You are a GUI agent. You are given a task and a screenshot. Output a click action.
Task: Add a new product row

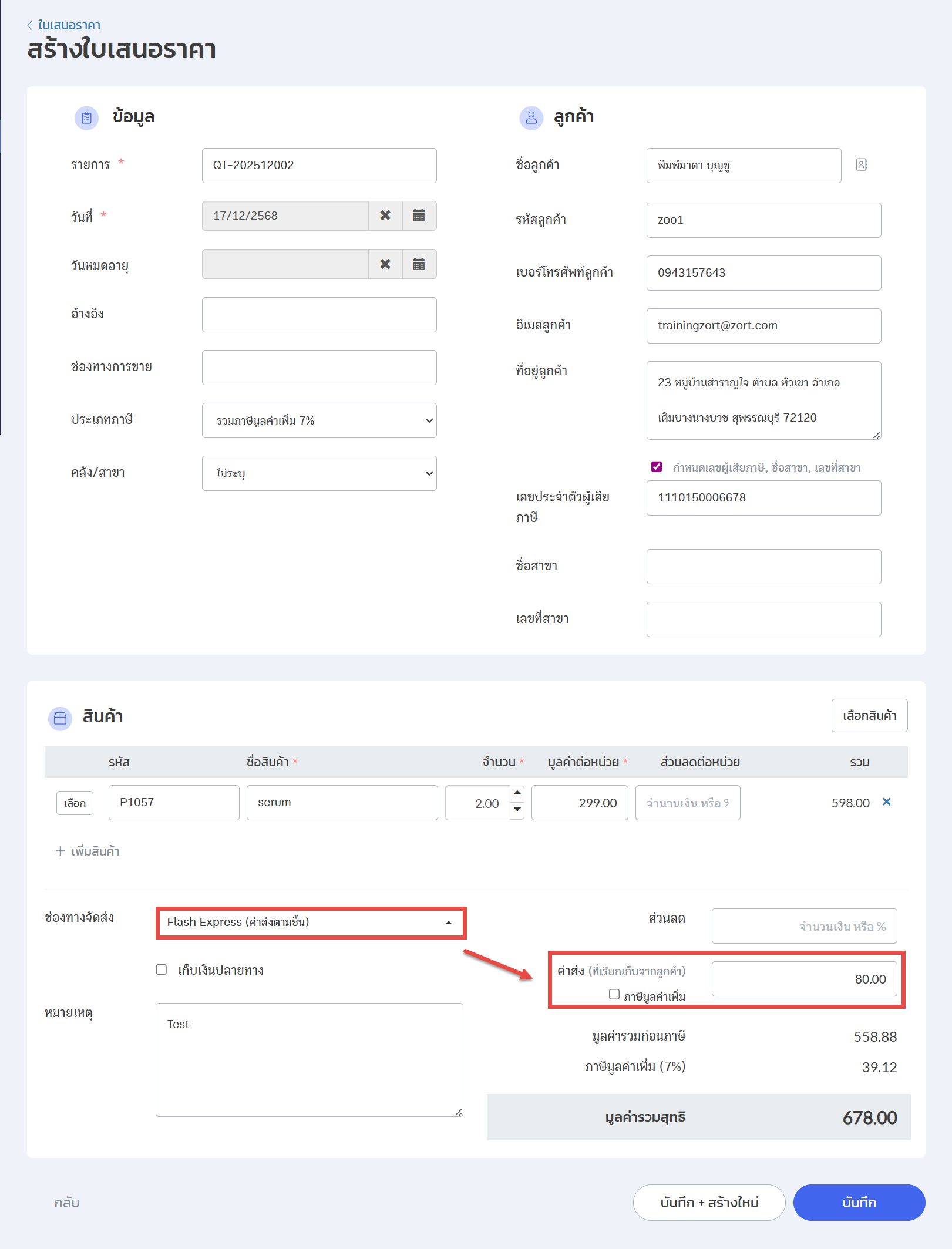(x=88, y=851)
